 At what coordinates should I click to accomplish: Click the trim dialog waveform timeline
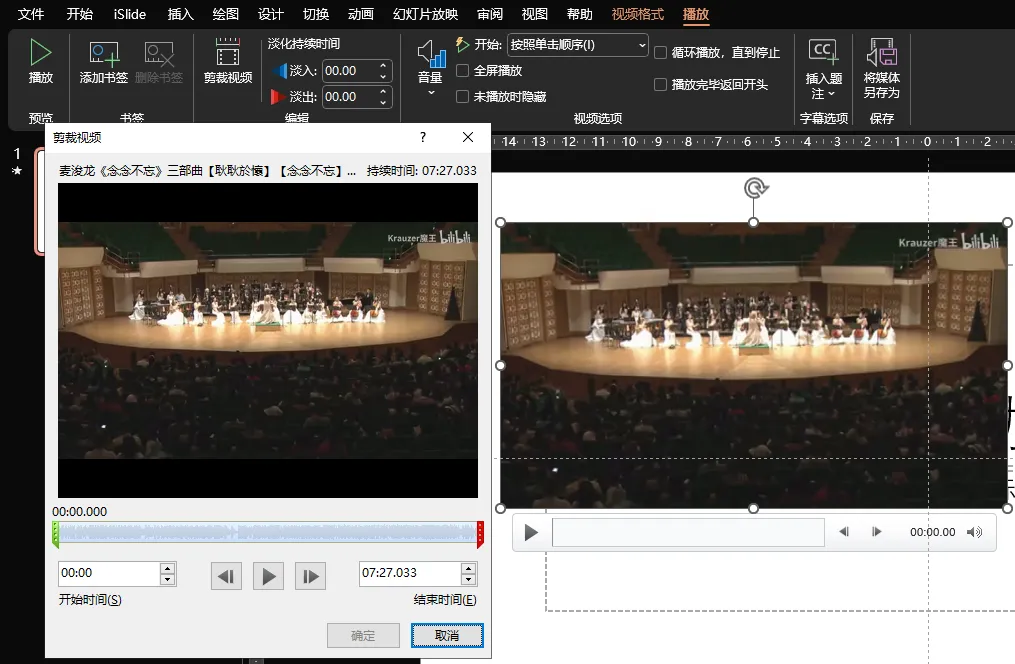[x=267, y=533]
